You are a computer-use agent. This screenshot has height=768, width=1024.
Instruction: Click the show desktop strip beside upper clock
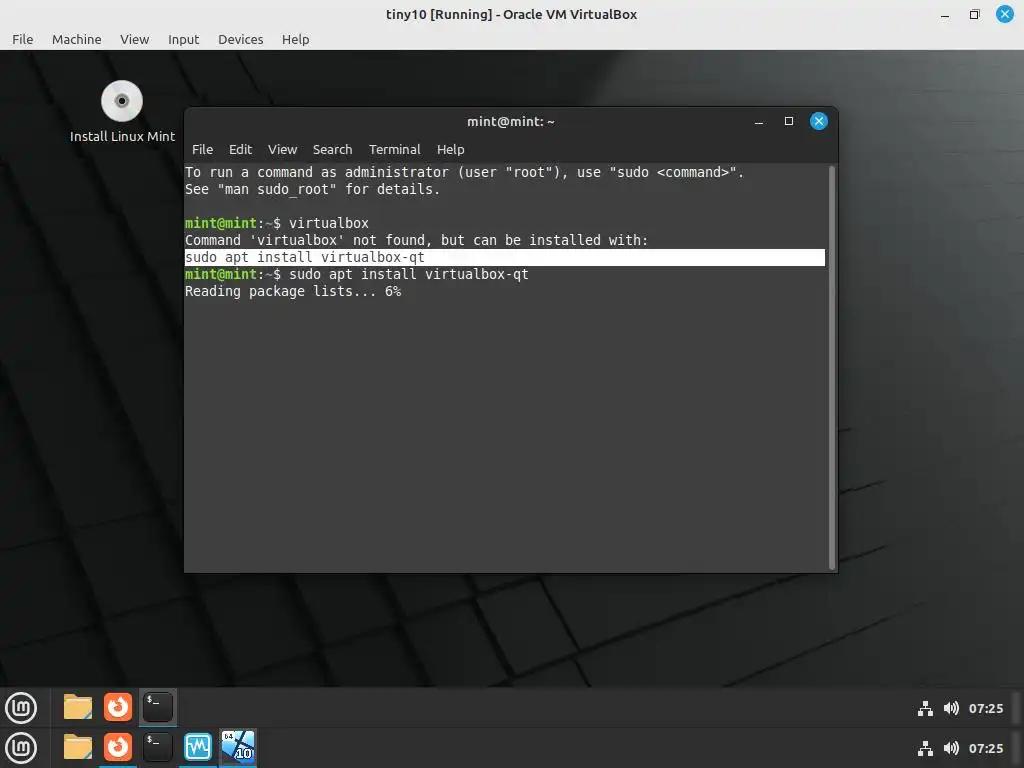pos(1017,708)
